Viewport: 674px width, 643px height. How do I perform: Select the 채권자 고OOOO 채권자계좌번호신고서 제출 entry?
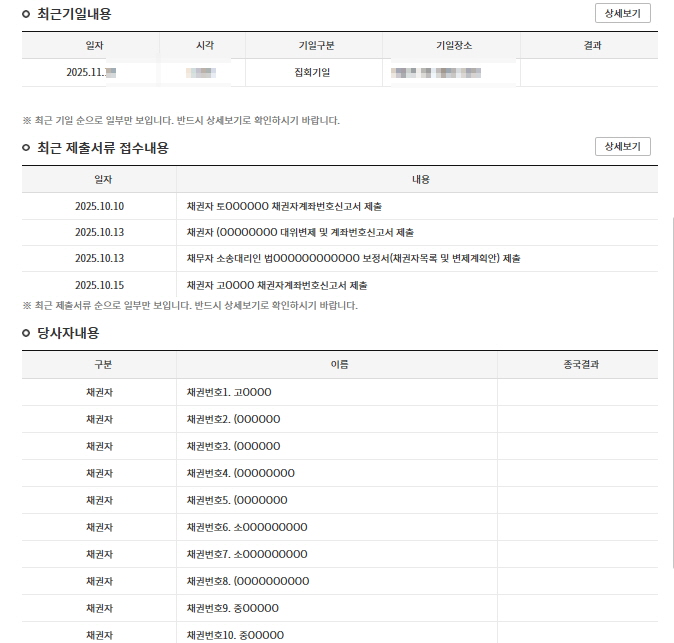284,285
